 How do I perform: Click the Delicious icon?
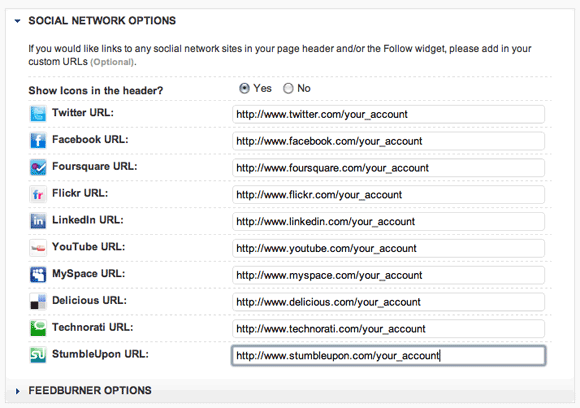[x=38, y=301]
